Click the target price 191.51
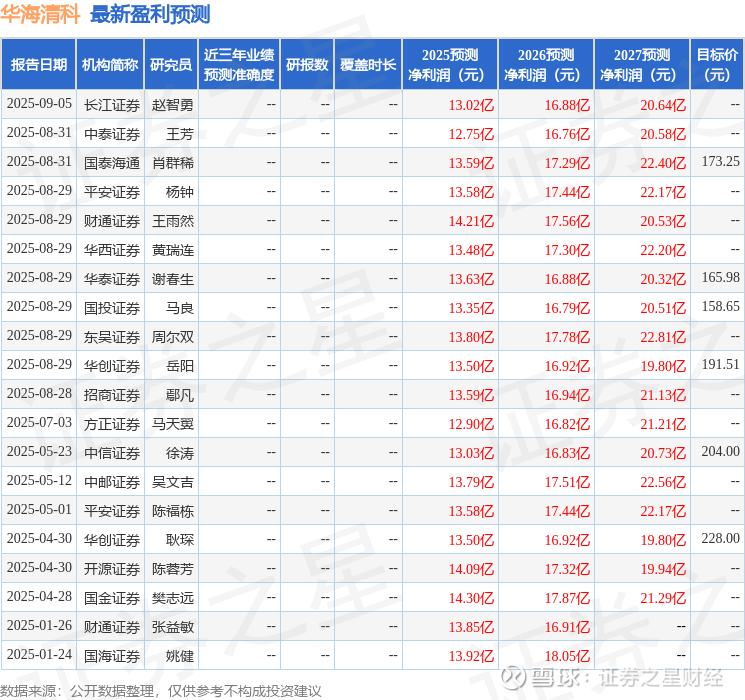 click(721, 364)
